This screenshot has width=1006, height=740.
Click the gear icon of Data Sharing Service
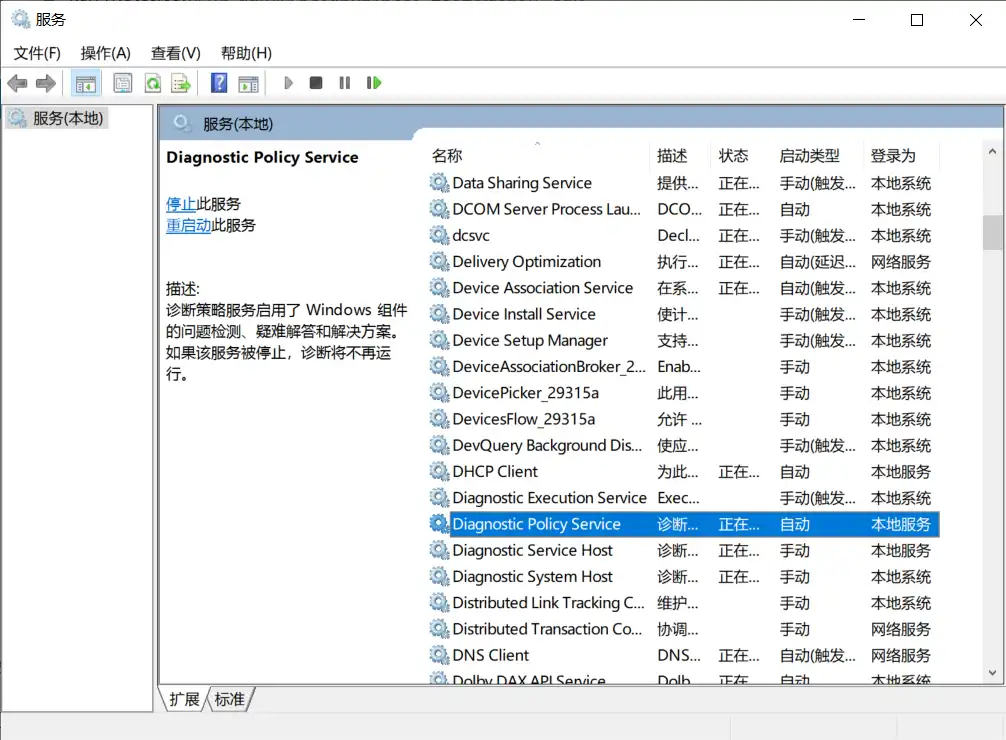point(439,183)
